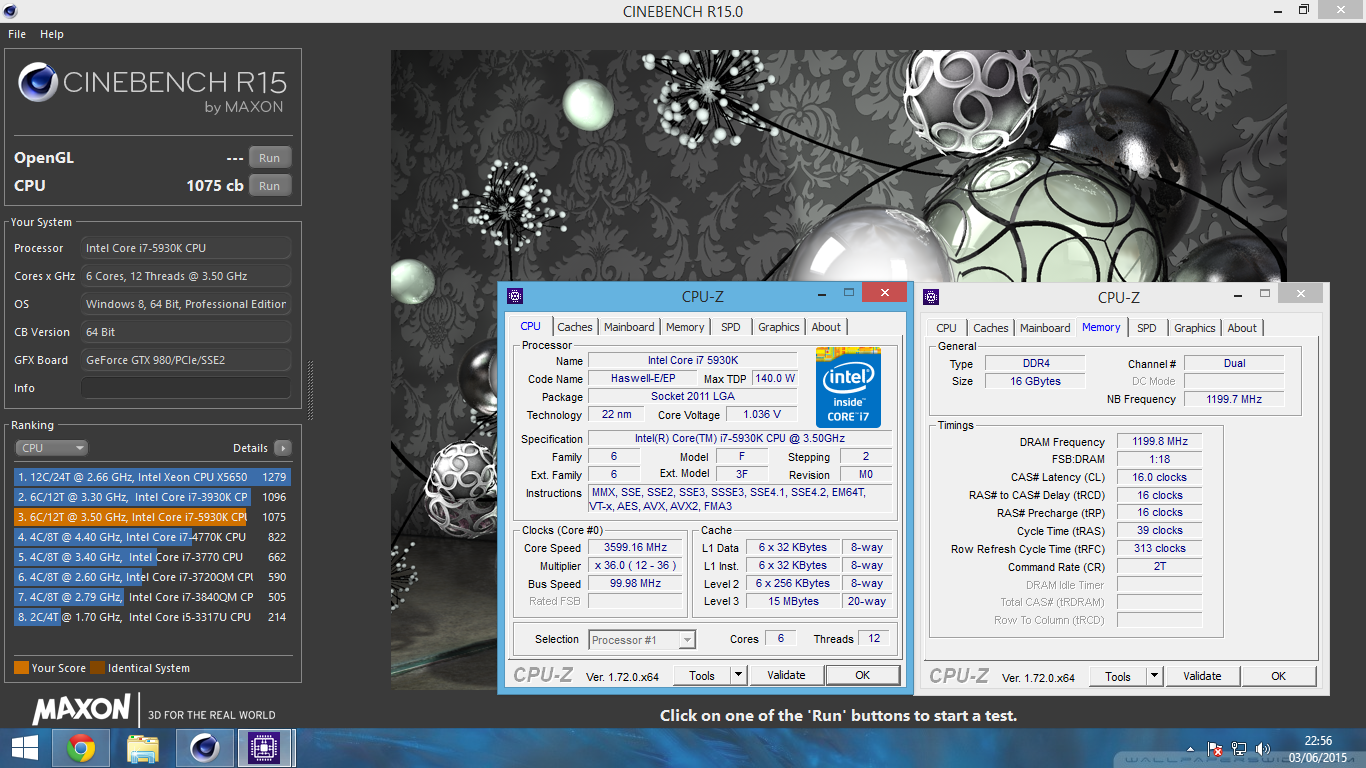Viewport: 1366px width, 768px height.
Task: Select ranking row i5-3317U 214
Action: pos(152,617)
